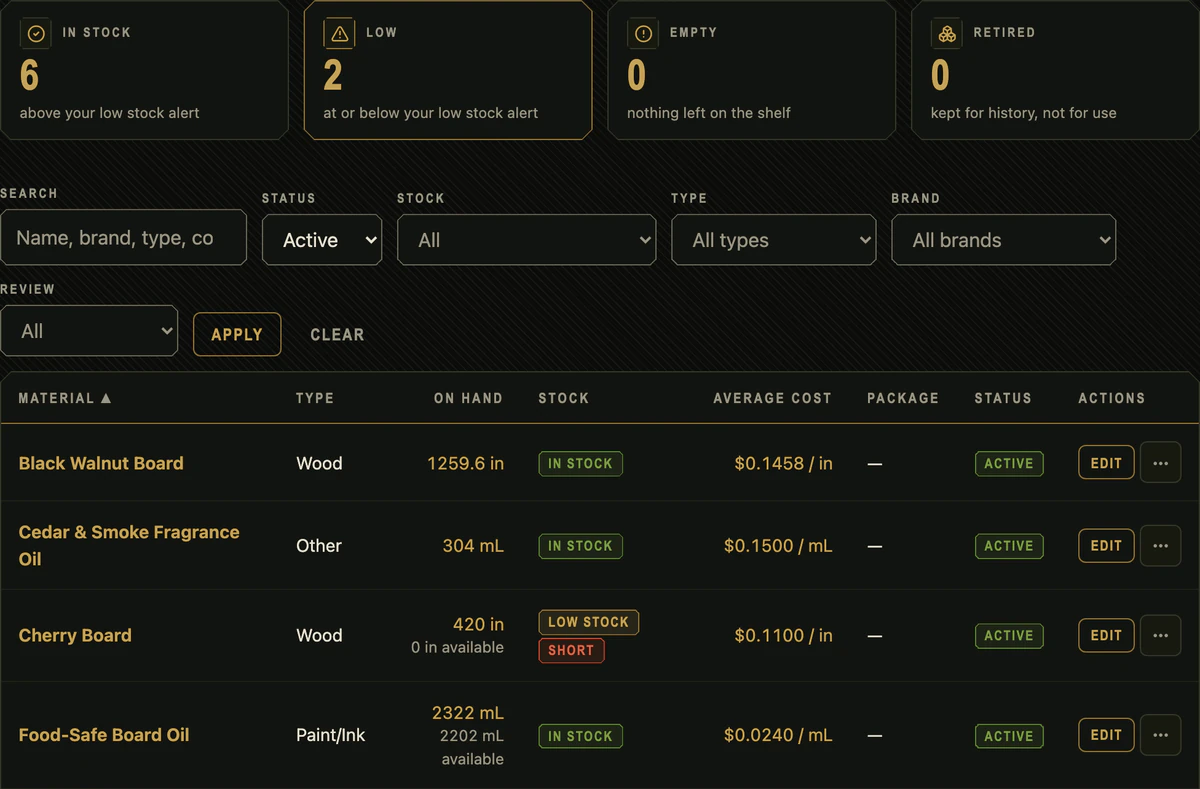Click the Apply button
Screen dimensions: 1200x789
click(237, 335)
